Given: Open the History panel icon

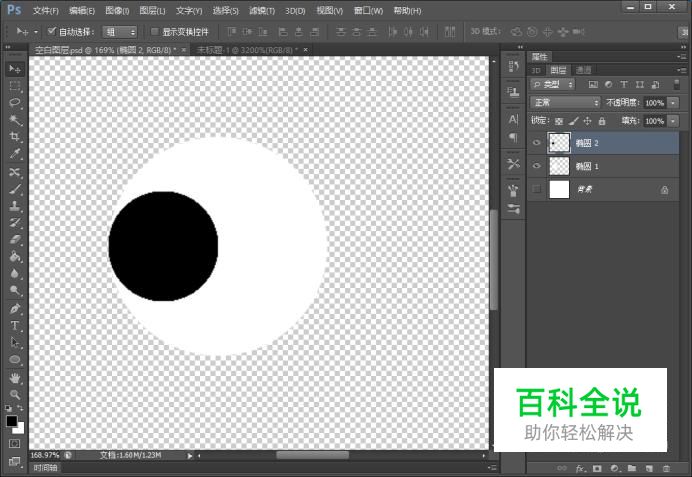Looking at the screenshot, I should 513,67.
